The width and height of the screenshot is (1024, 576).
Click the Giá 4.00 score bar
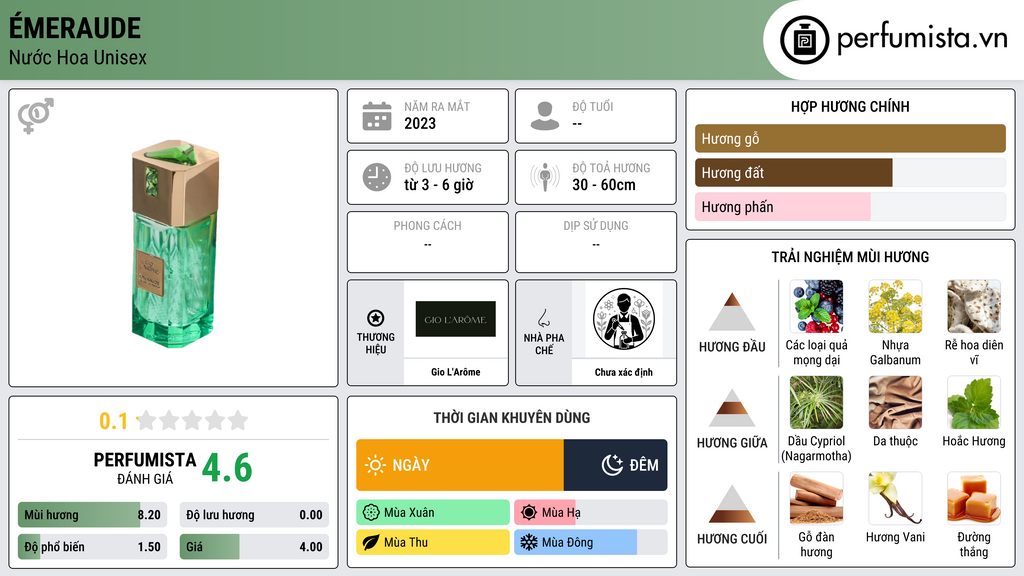254,547
